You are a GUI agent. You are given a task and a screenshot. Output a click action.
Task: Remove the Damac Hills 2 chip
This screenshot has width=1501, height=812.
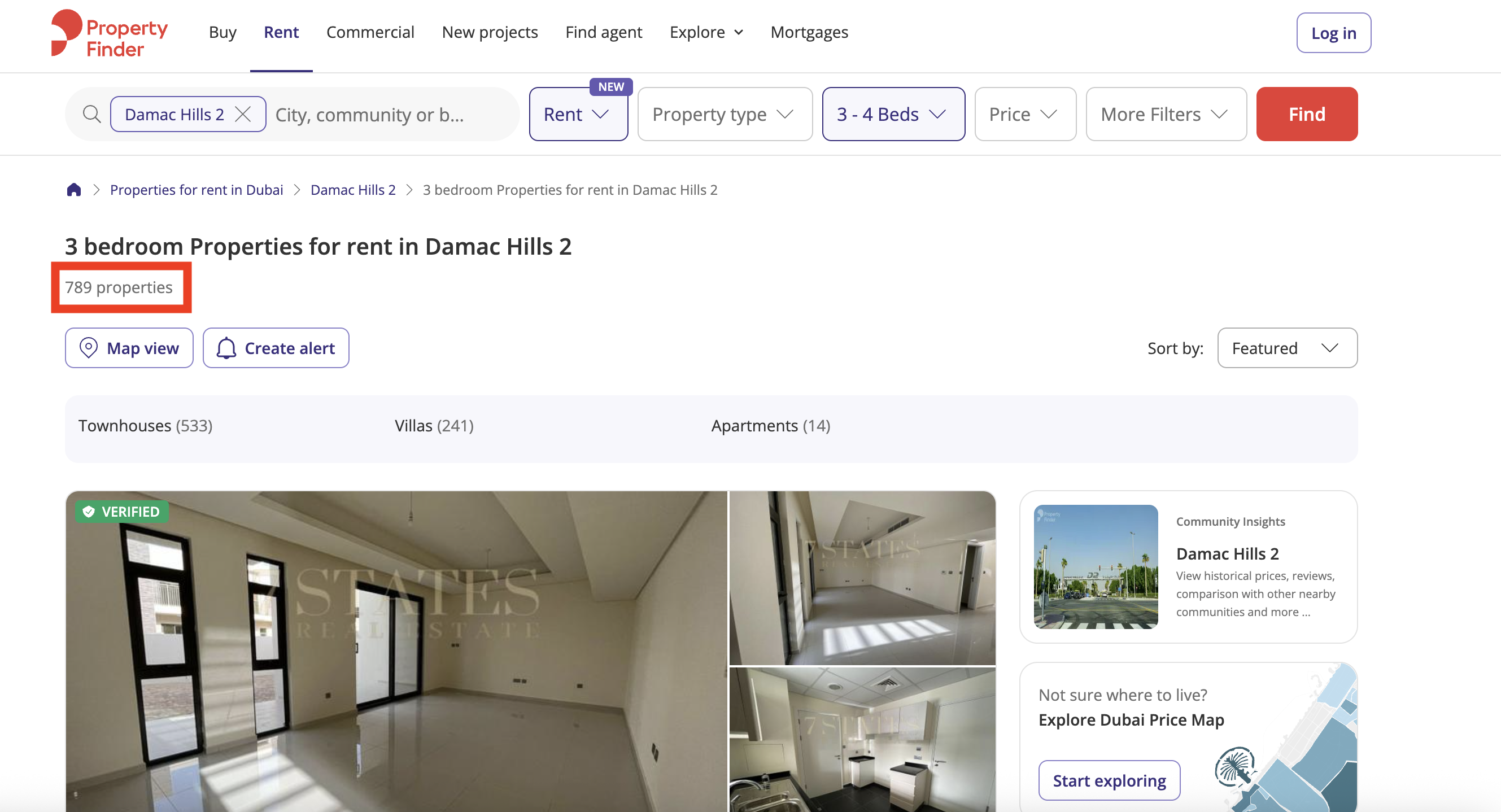click(x=243, y=114)
